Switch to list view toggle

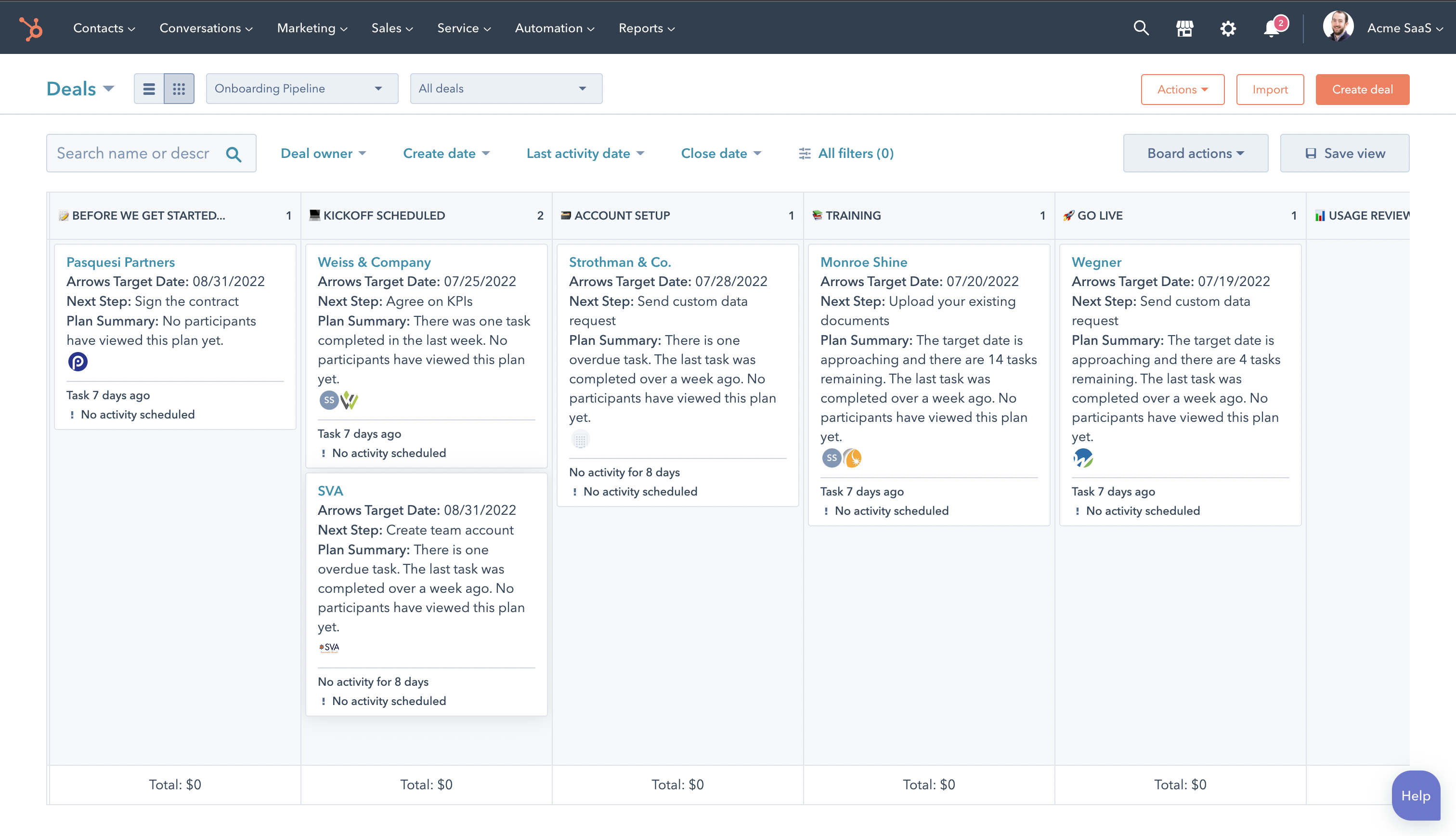click(149, 89)
